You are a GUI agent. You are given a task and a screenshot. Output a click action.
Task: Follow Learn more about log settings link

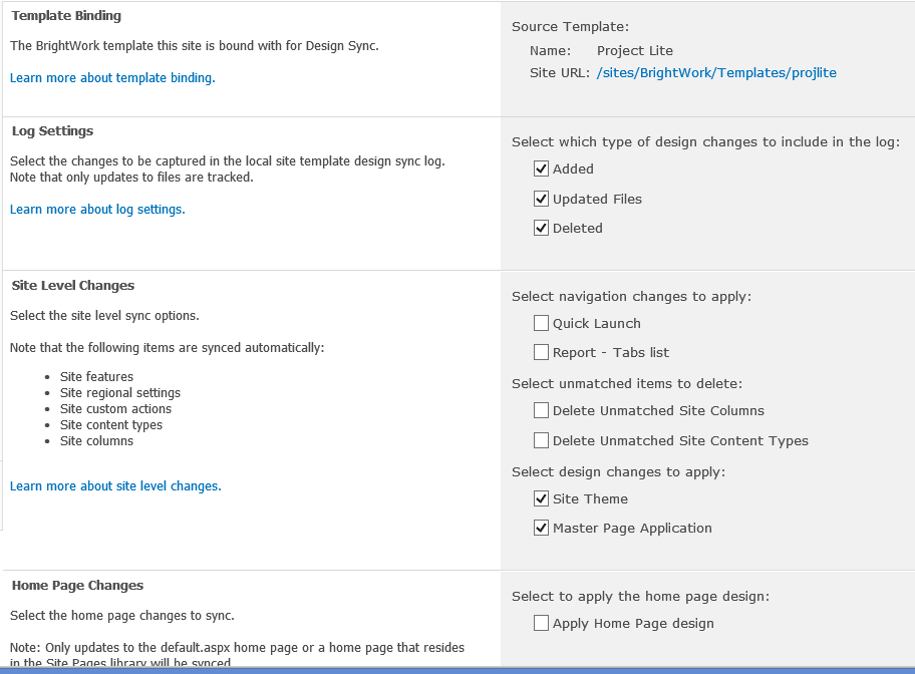point(97,209)
